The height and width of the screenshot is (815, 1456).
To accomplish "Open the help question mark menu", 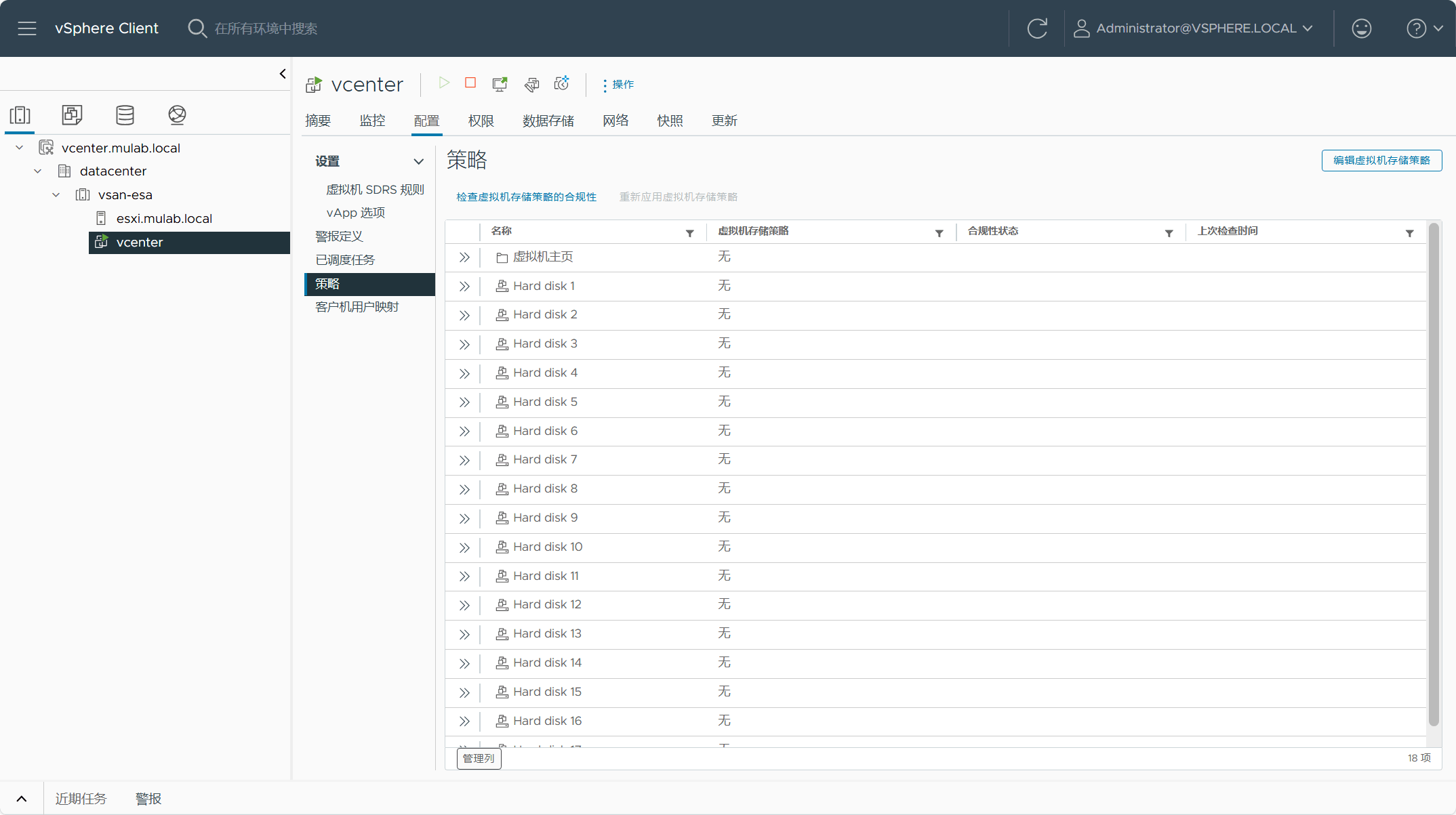I will tap(1424, 28).
